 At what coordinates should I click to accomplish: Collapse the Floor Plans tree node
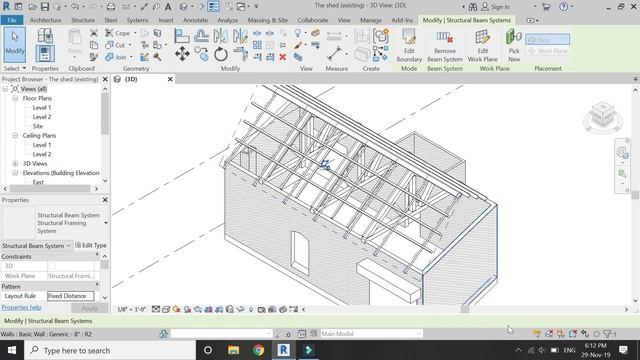pyautogui.click(x=15, y=98)
